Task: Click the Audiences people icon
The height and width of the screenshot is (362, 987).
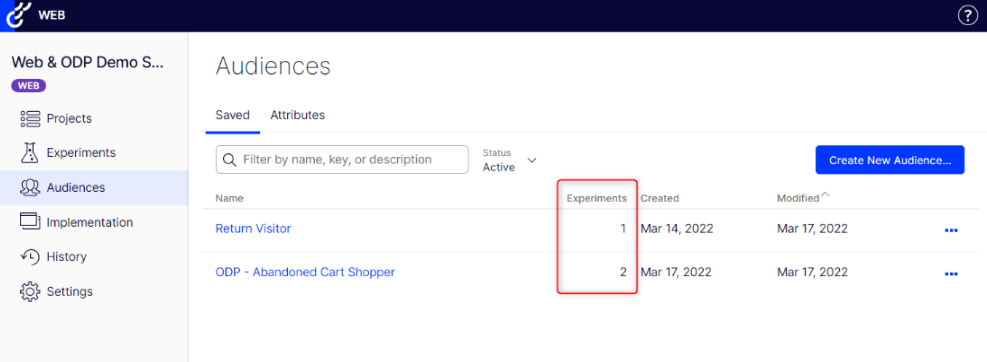Action: [x=30, y=188]
